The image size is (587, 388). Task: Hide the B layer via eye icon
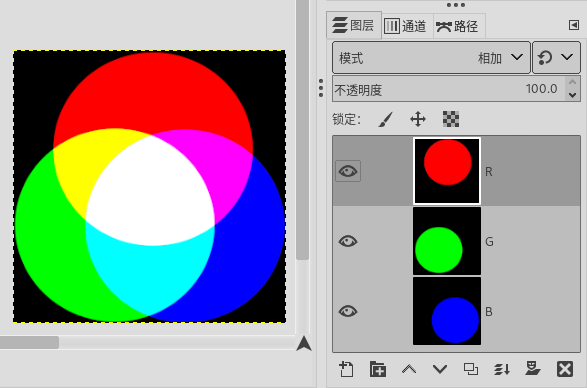tap(348, 311)
